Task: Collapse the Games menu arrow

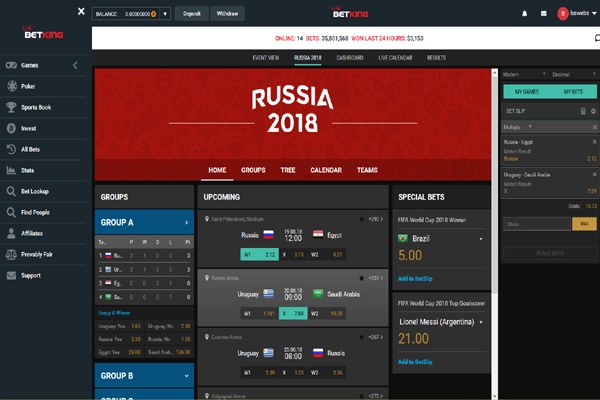Action: tap(75, 65)
